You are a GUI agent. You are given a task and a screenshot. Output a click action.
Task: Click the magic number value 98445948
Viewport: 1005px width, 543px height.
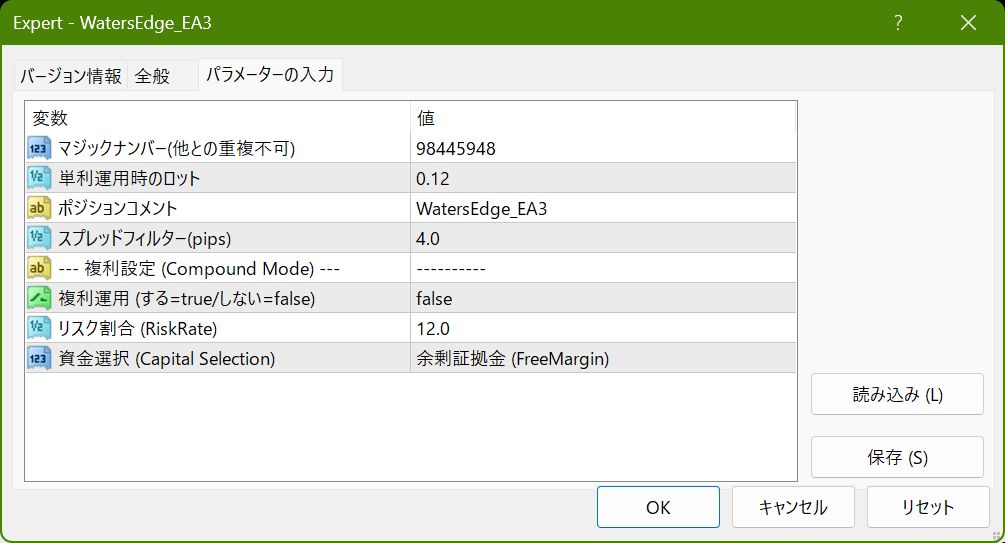tap(456, 149)
